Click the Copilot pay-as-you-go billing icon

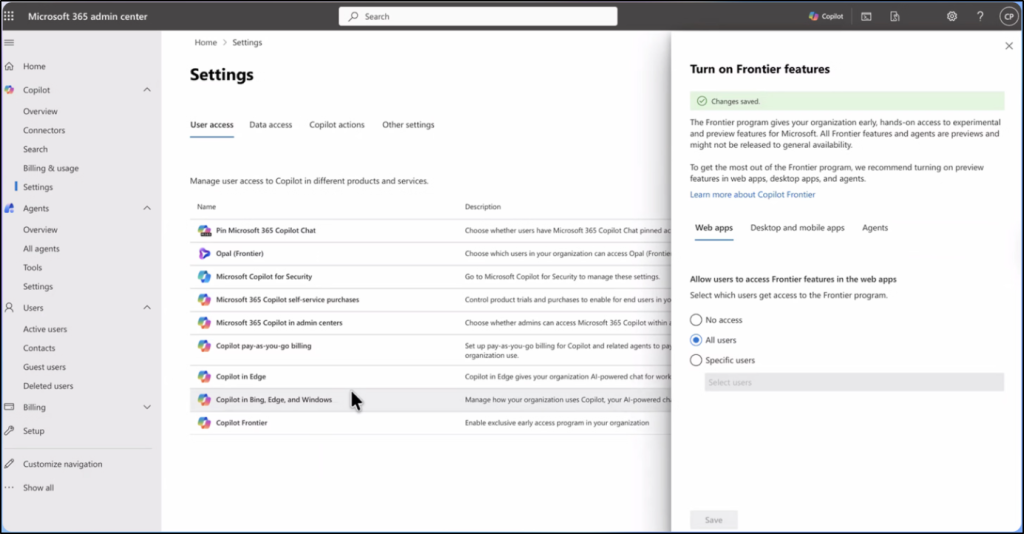point(204,346)
